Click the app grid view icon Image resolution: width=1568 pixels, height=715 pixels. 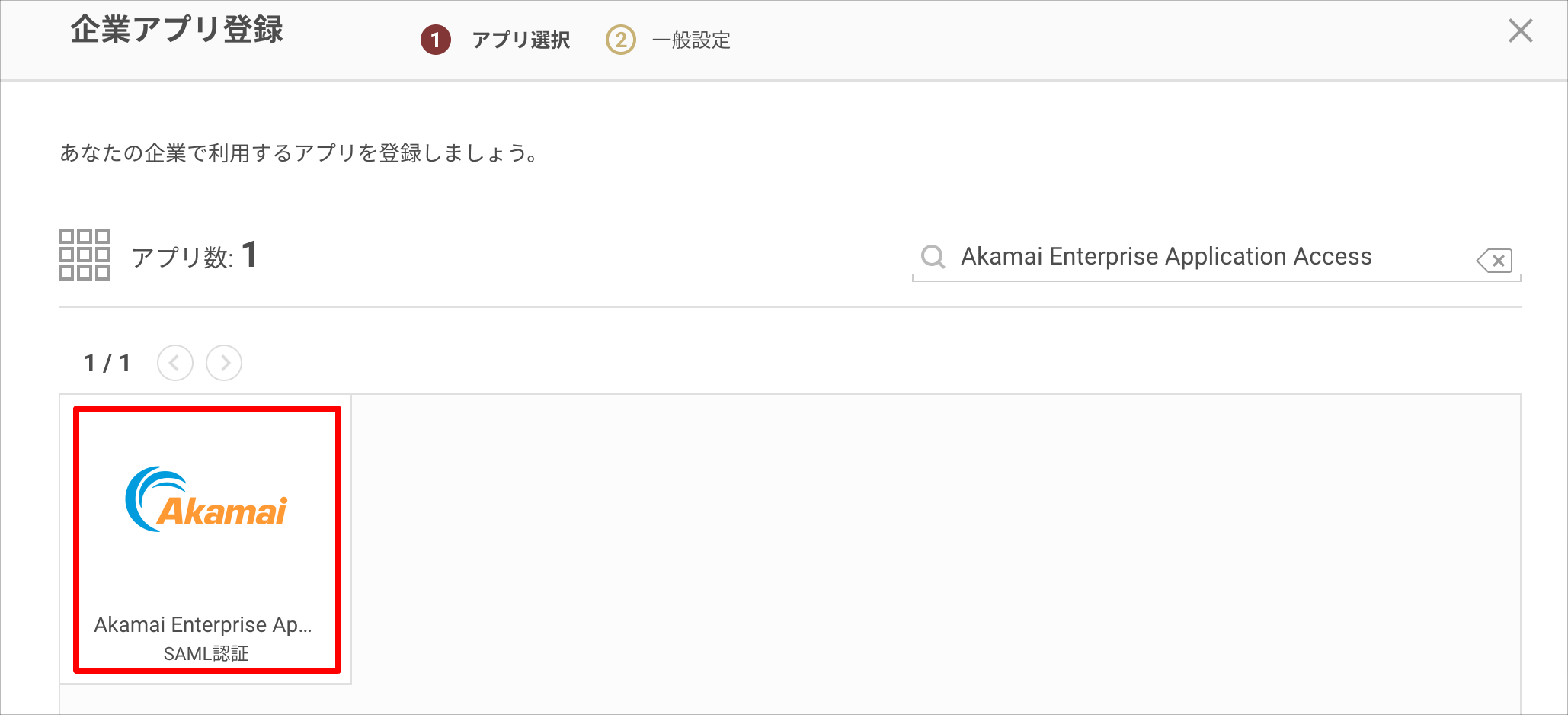(x=85, y=255)
